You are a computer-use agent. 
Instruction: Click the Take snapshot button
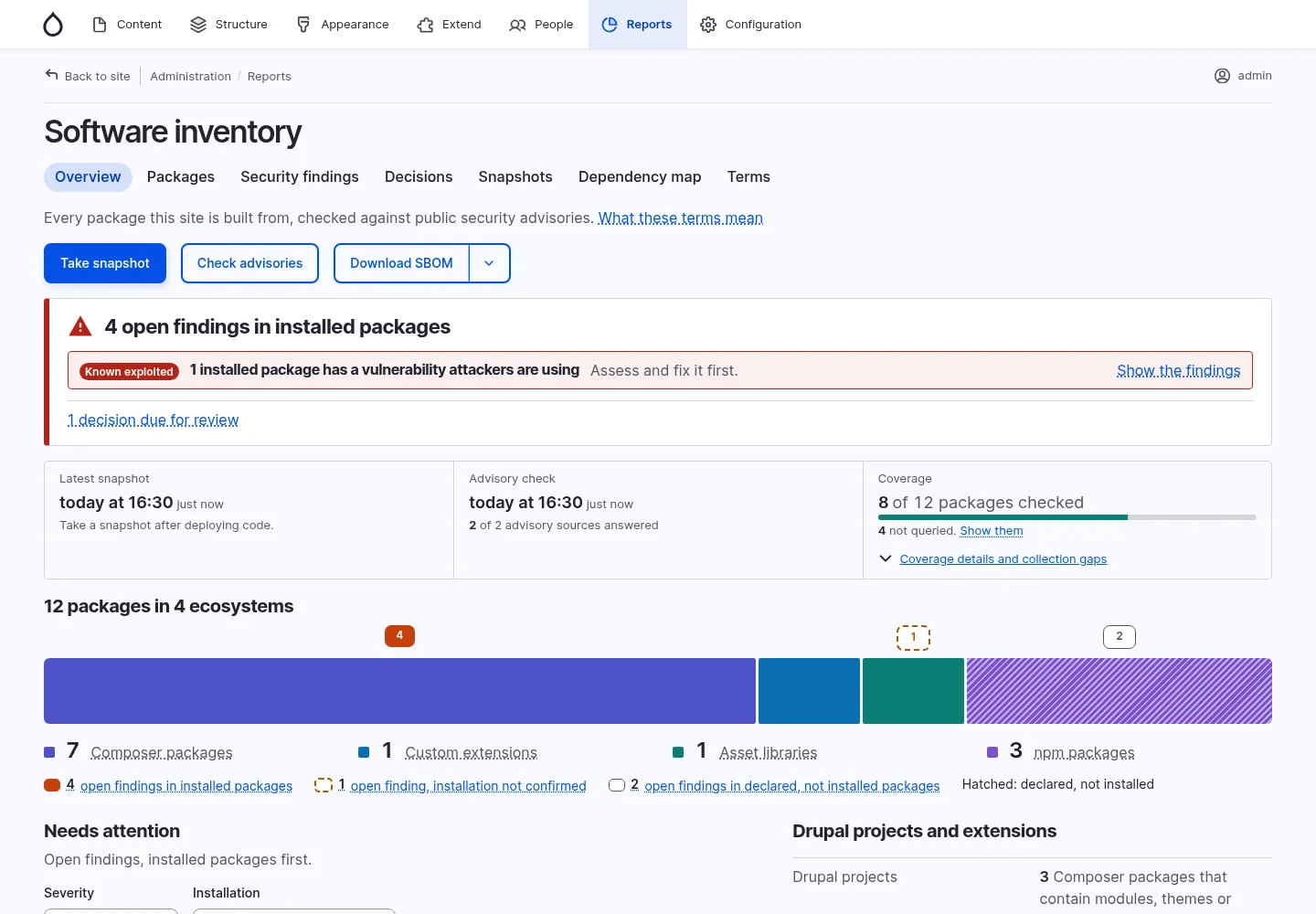[x=105, y=263]
